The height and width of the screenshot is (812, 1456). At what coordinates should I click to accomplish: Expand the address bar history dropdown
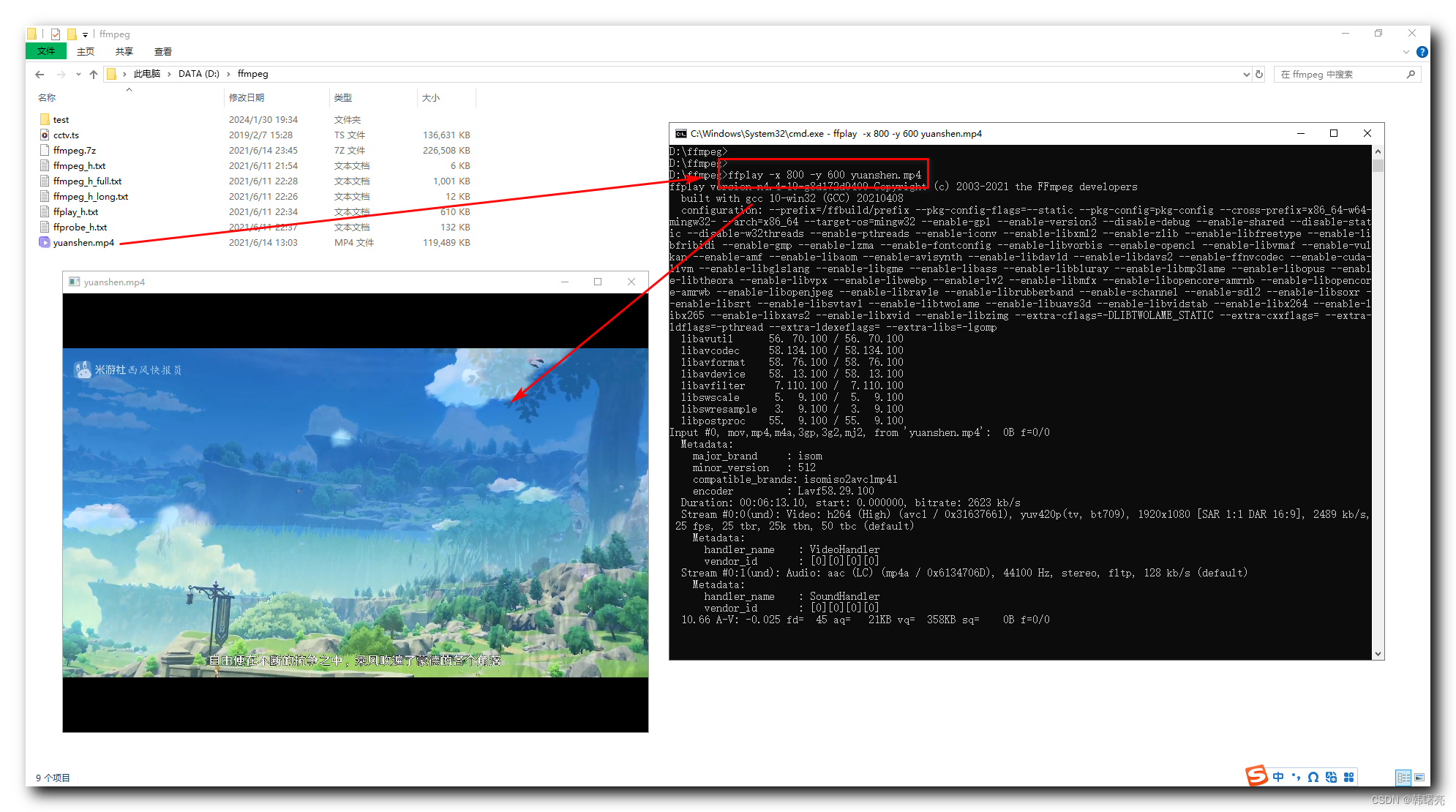tap(1246, 74)
